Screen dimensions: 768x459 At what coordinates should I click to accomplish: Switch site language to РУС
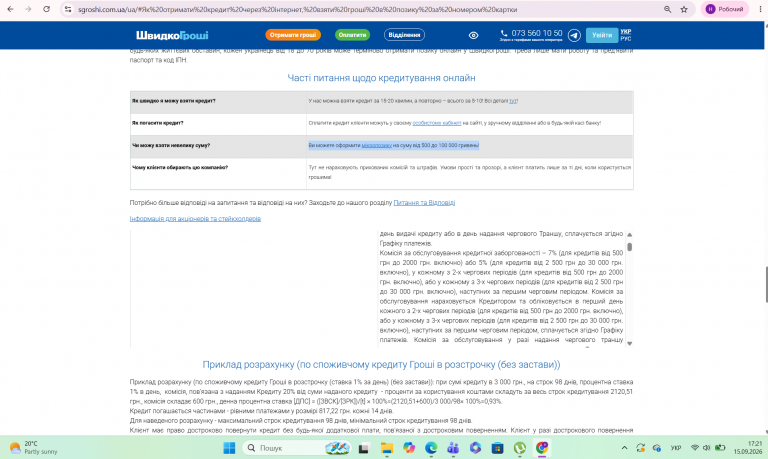(625, 39)
